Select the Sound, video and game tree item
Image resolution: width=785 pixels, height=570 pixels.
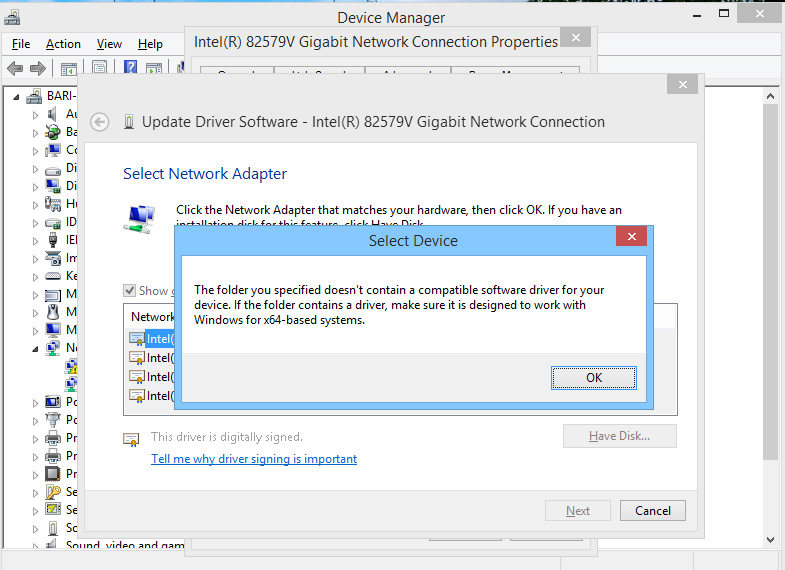[125, 544]
